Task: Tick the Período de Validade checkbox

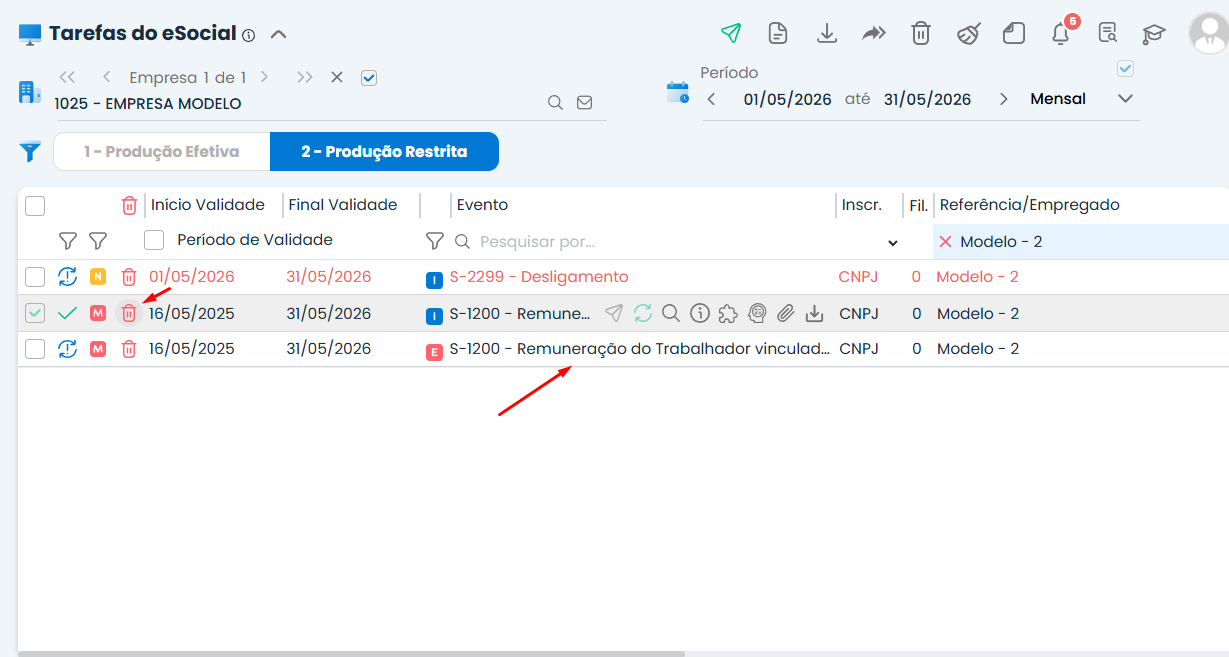Action: tap(154, 240)
